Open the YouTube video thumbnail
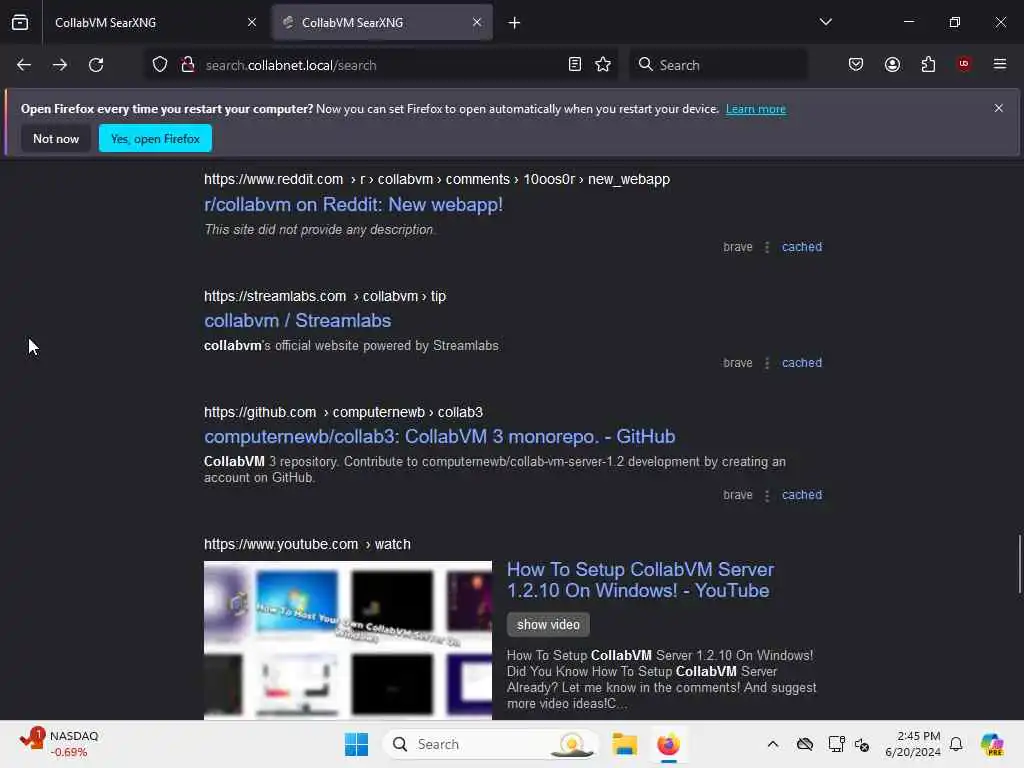The width and height of the screenshot is (1024, 768). (x=348, y=640)
